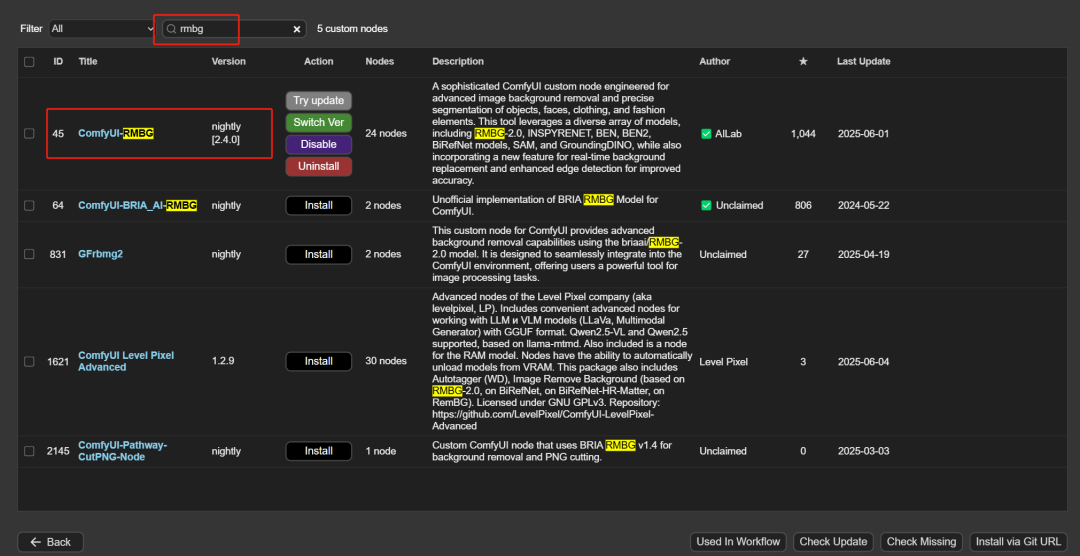Click the Check Update button

click(x=833, y=542)
